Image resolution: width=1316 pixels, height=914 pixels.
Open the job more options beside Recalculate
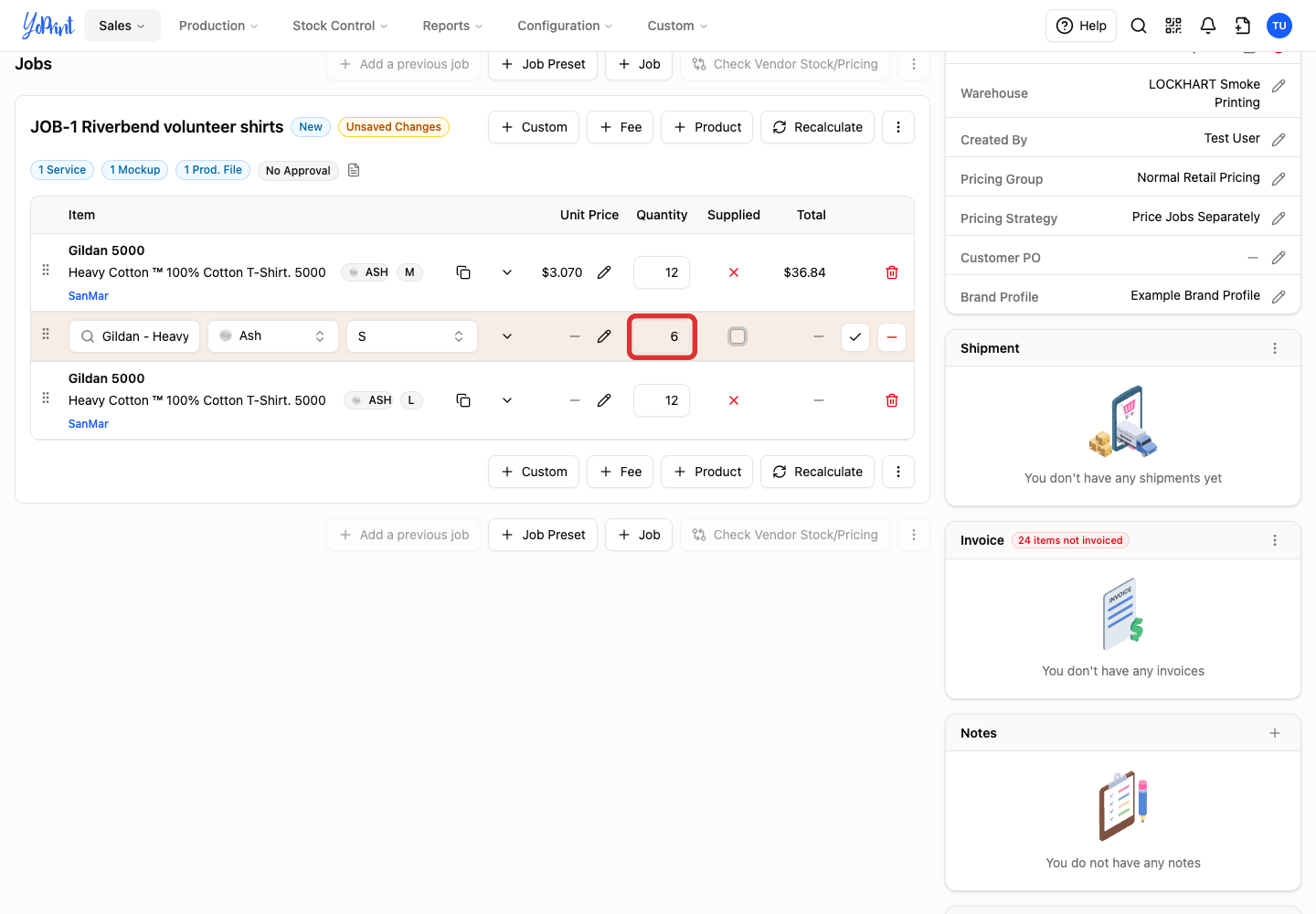point(898,127)
